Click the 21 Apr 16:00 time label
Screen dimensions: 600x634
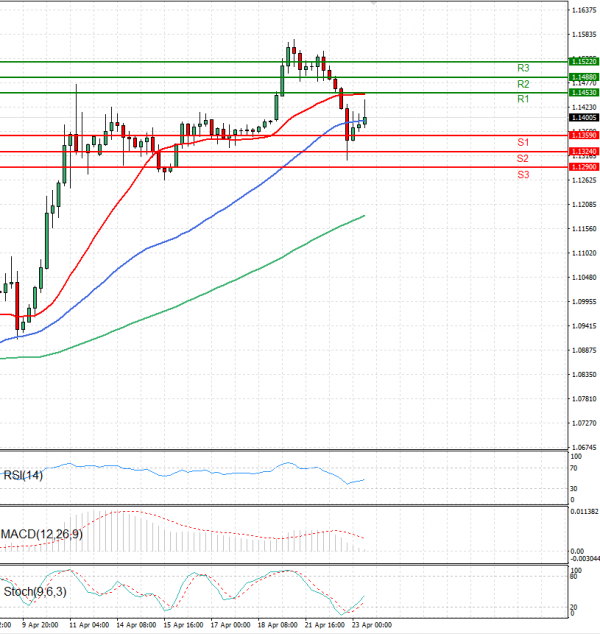click(325, 625)
